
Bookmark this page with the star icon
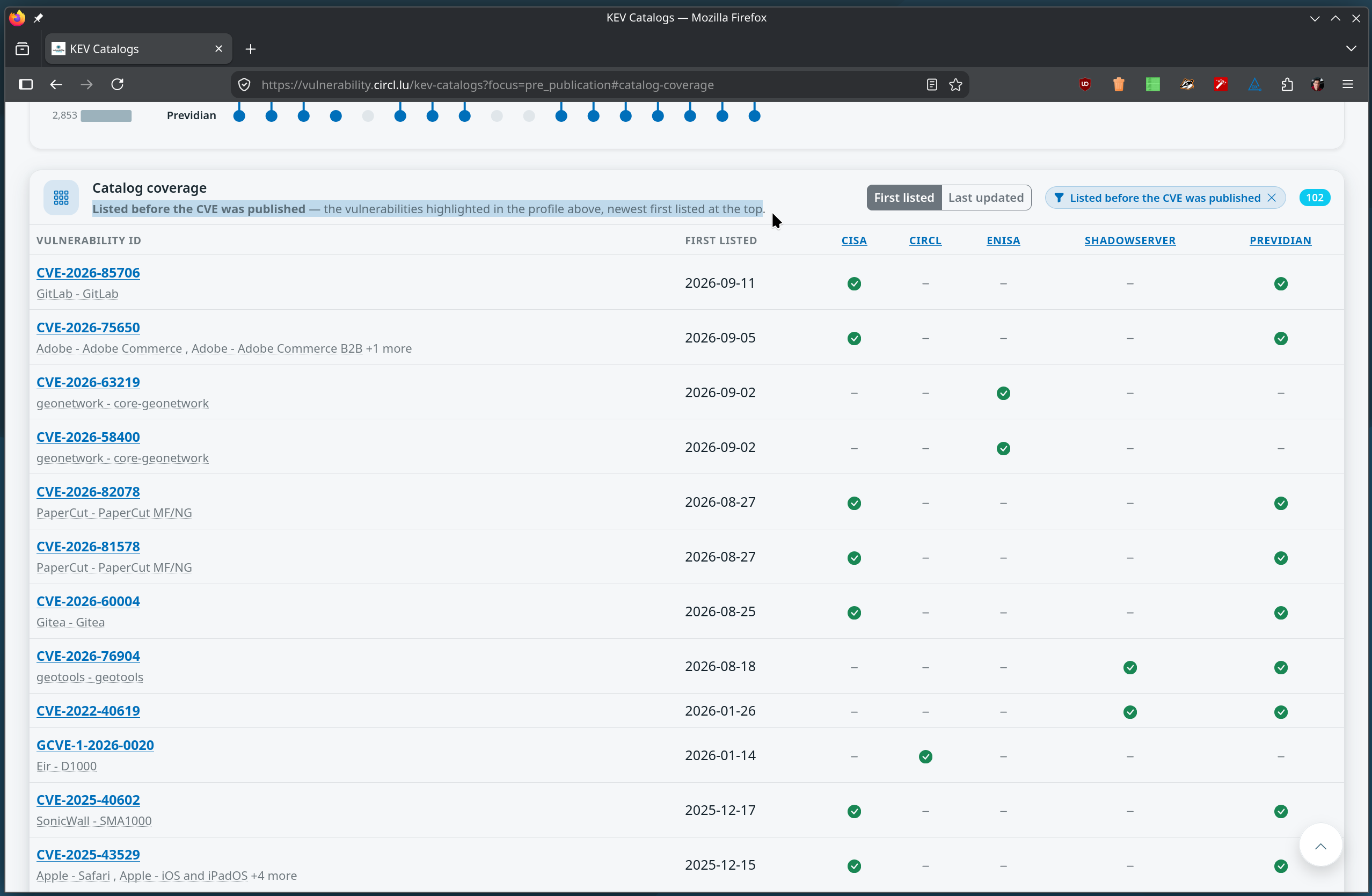tap(956, 85)
